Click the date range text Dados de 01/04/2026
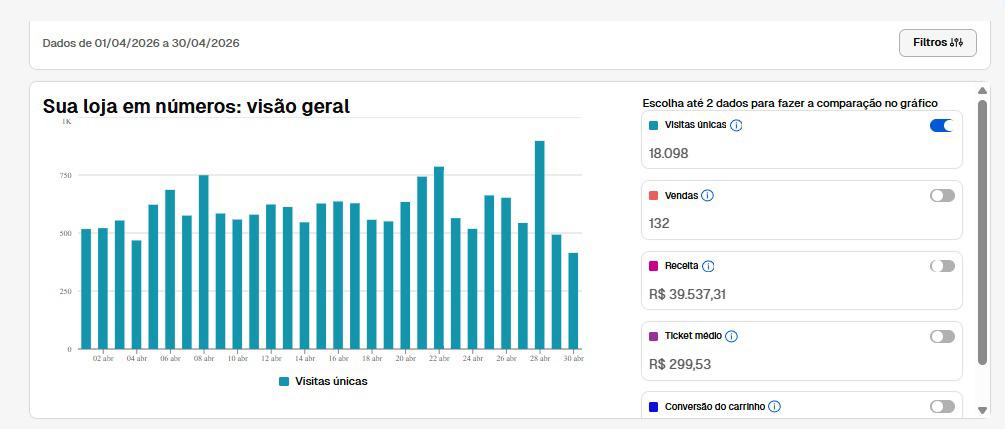This screenshot has width=1005, height=429. (x=141, y=44)
